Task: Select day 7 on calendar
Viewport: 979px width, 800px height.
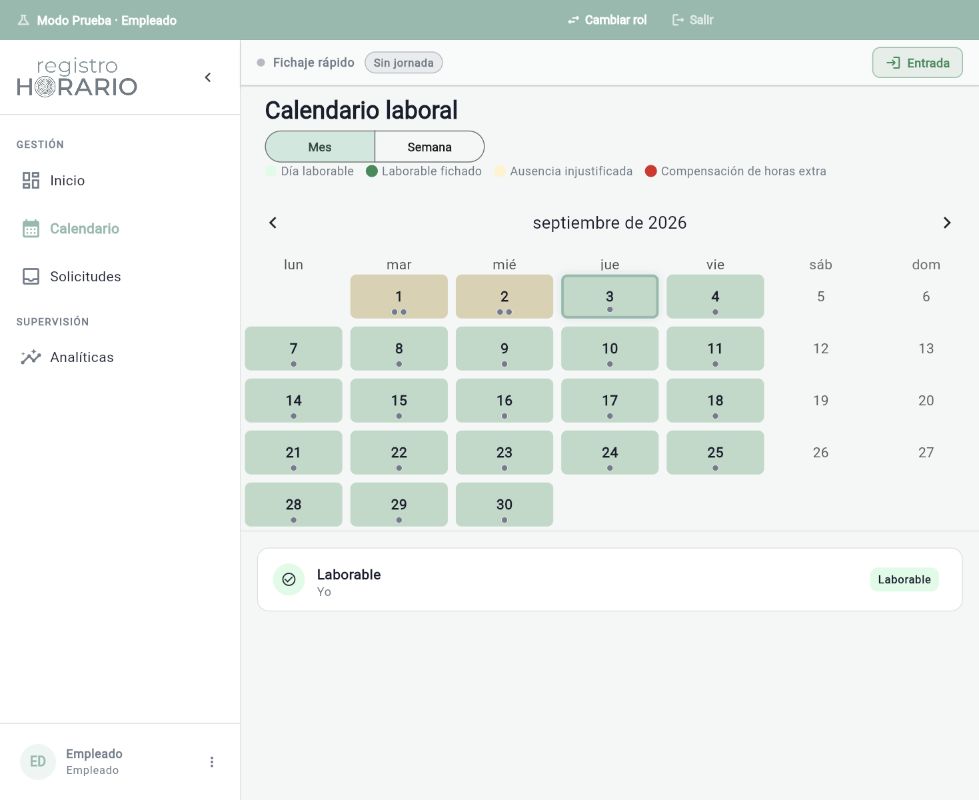Action: (293, 348)
